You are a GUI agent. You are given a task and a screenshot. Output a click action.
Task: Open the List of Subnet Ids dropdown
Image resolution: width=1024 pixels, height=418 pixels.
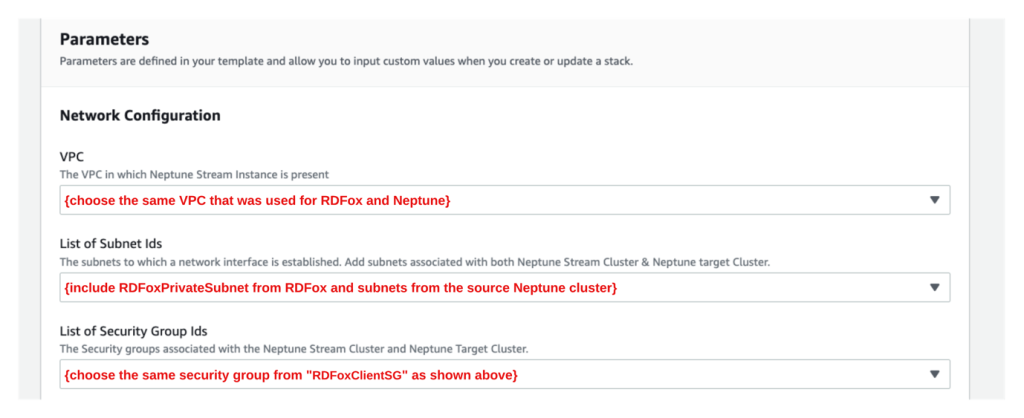[x=505, y=287]
